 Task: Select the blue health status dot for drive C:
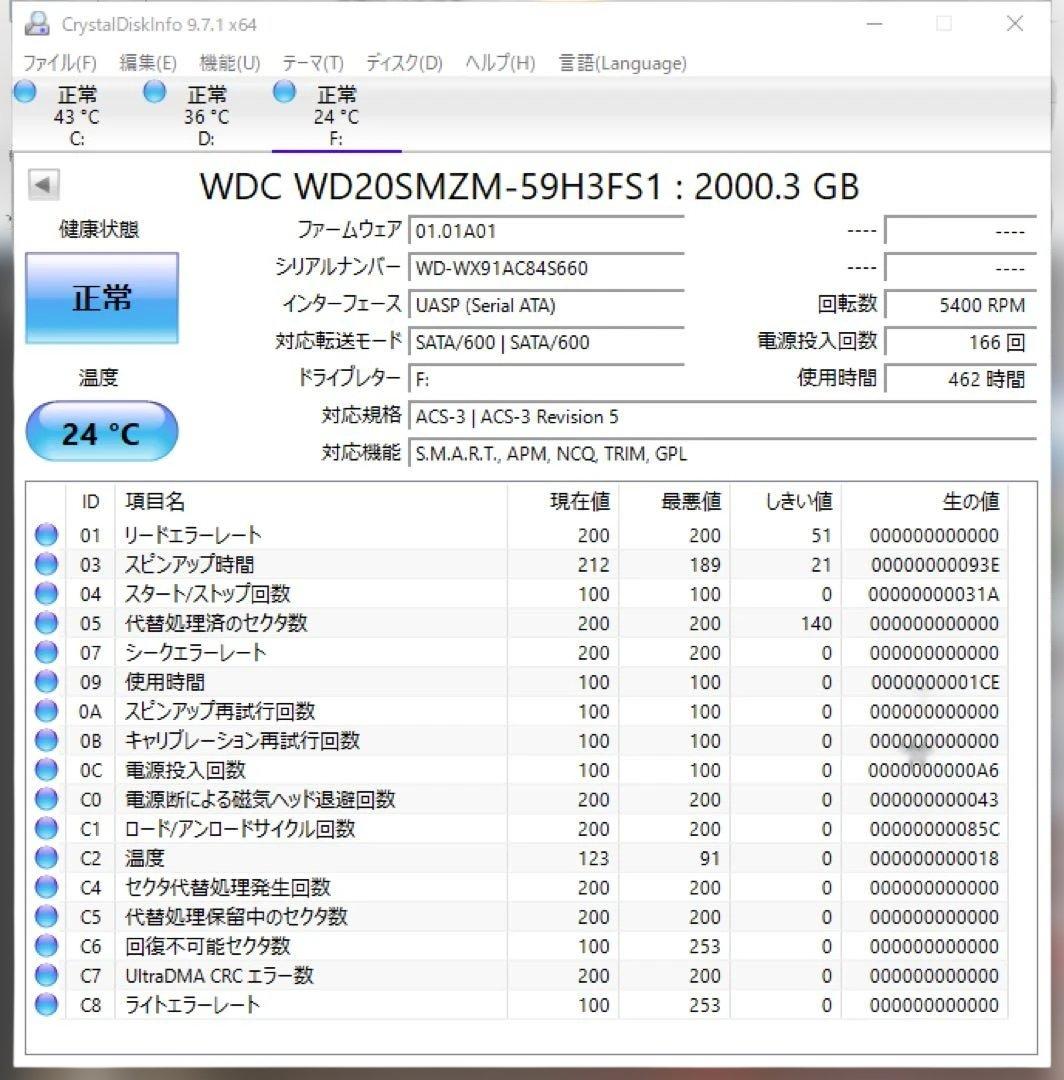(x=25, y=91)
